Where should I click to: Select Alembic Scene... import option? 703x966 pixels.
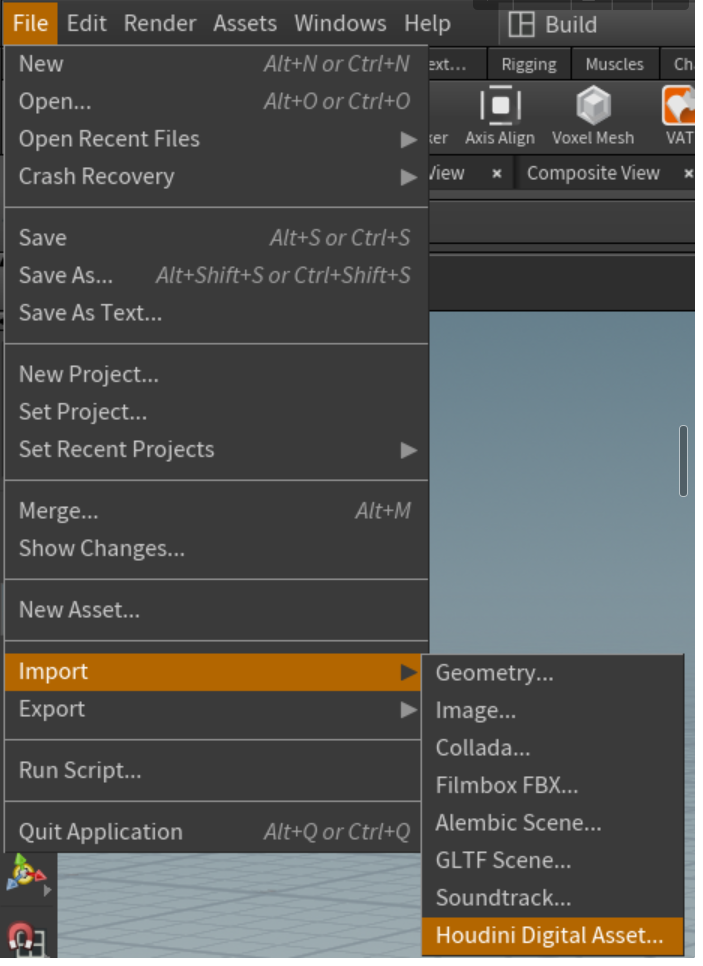pos(553,824)
